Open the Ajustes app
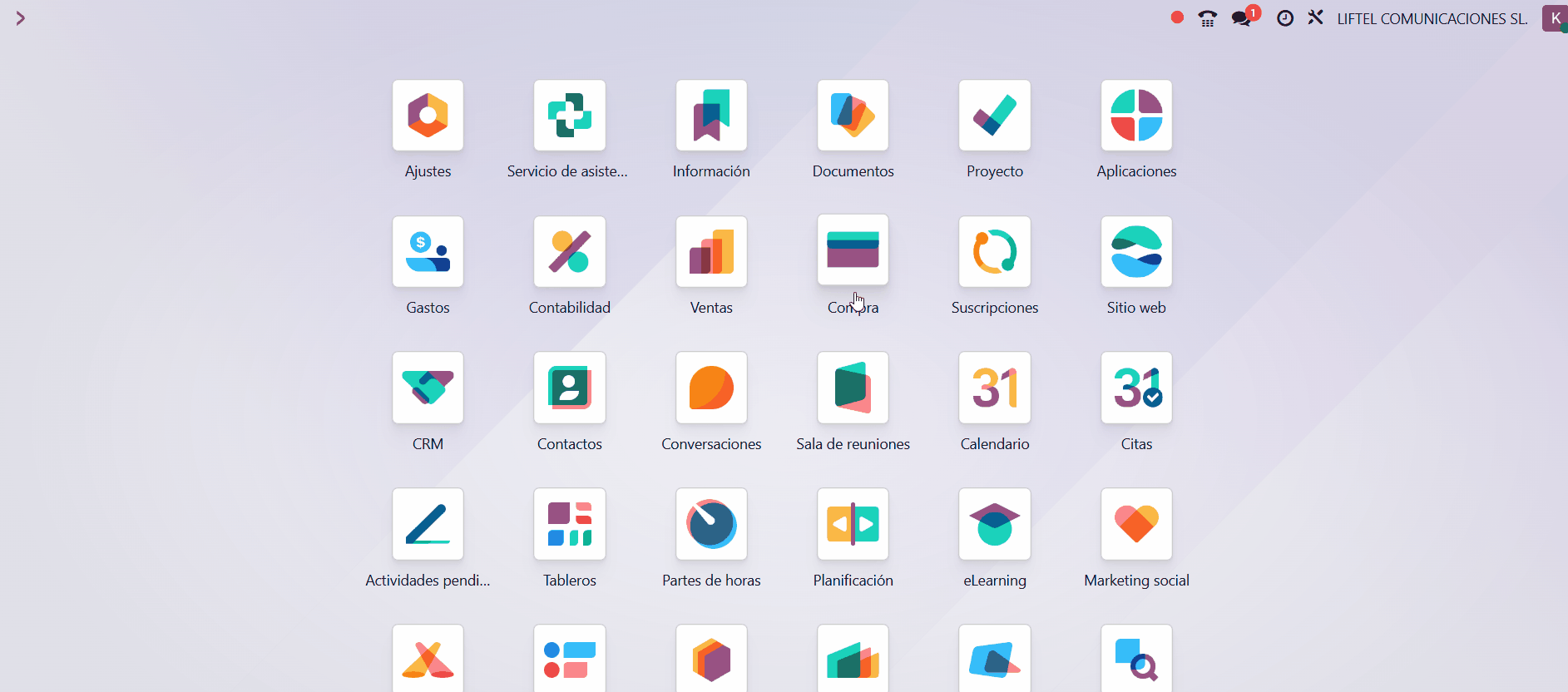This screenshot has height=692, width=1568. tap(428, 116)
